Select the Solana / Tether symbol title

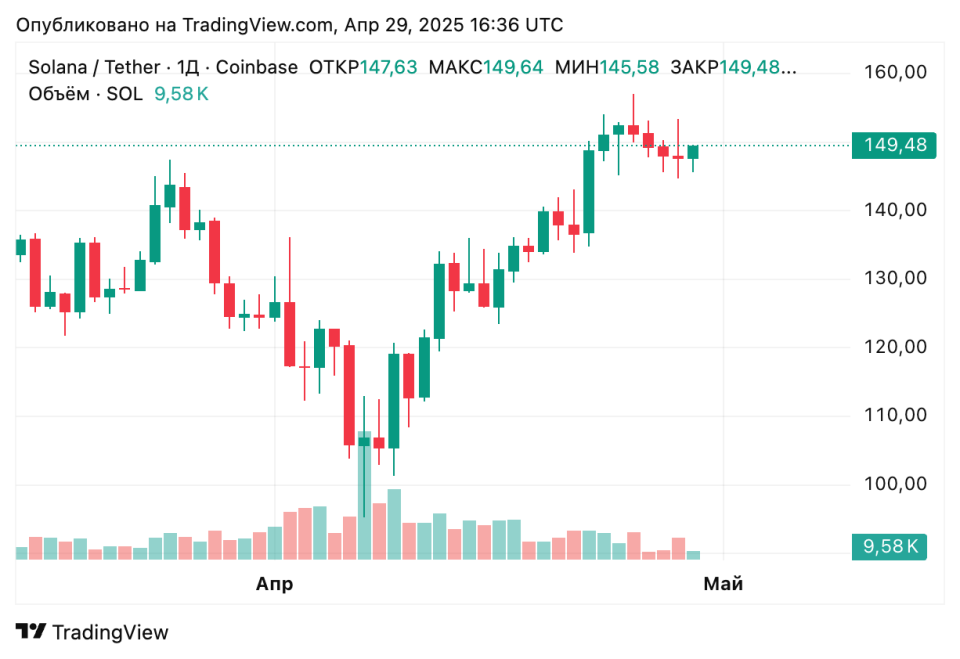[94, 67]
